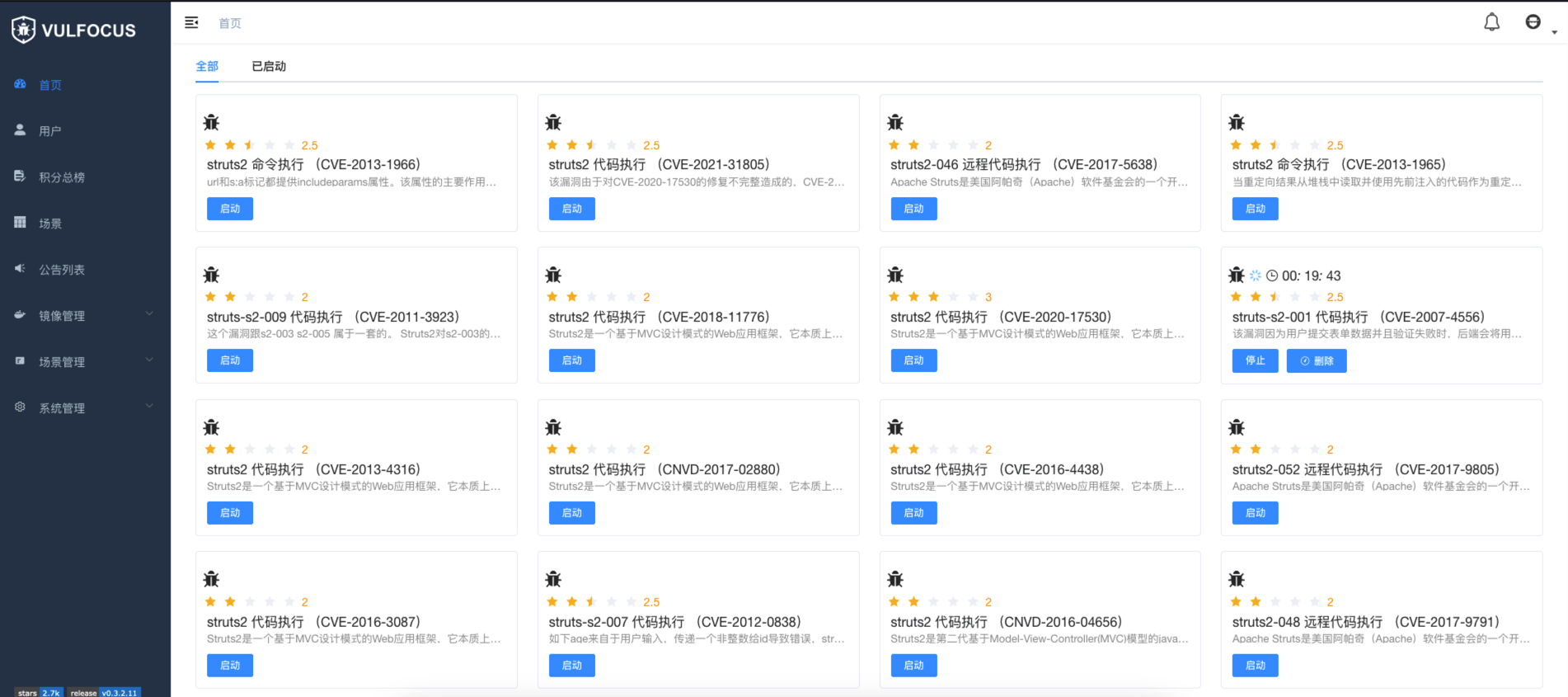This screenshot has width=1568, height=697.
Task: Start the CVE-2021-31805 struts2 environment
Action: (x=571, y=209)
